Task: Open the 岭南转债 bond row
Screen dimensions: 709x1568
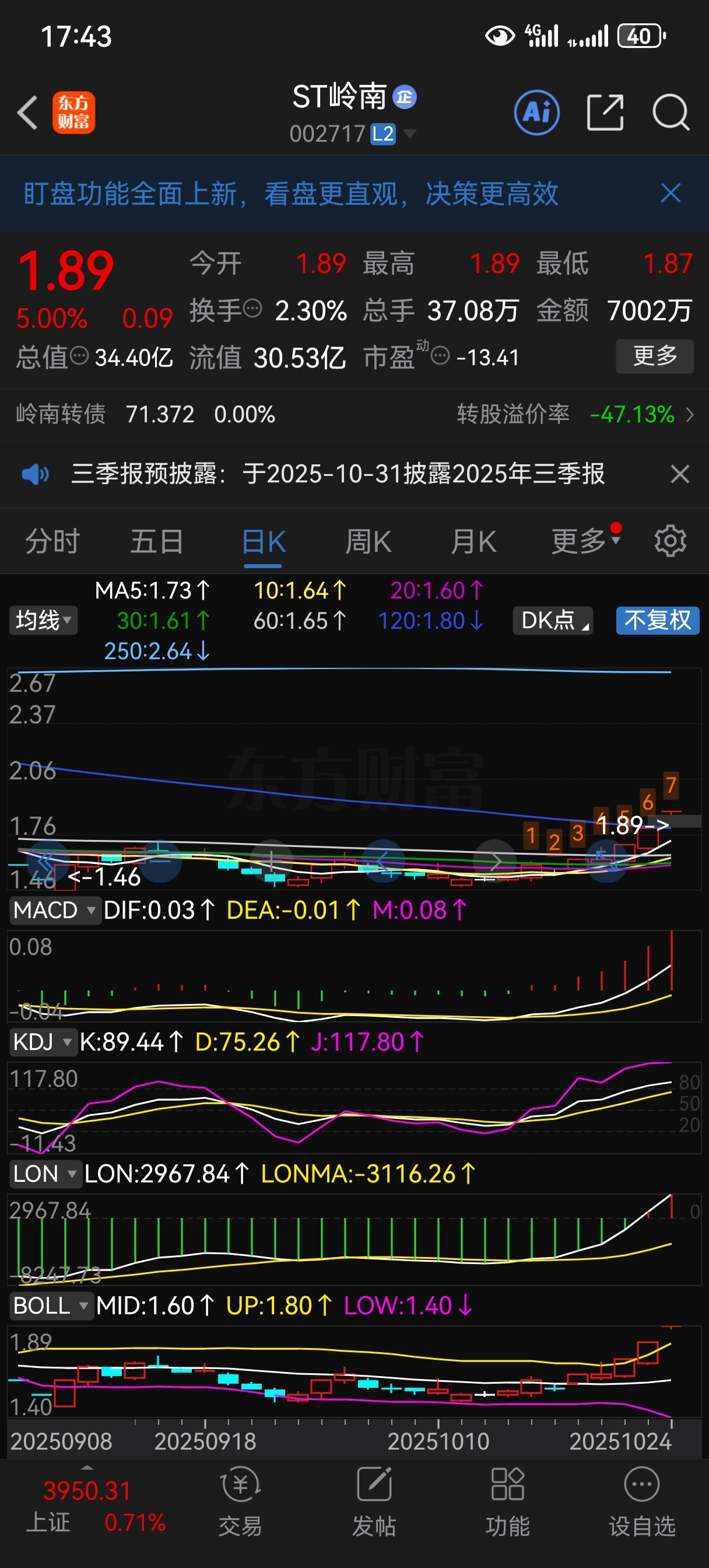Action: pos(145,415)
